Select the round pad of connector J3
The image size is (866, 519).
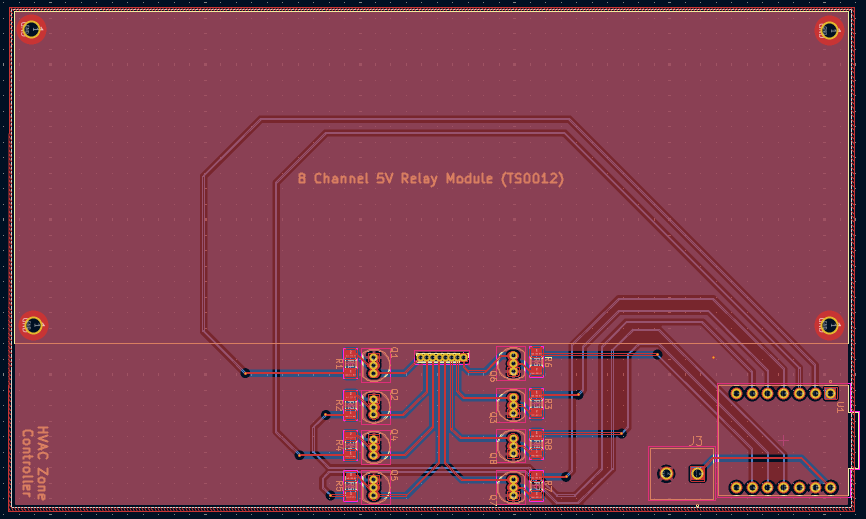pos(665,473)
